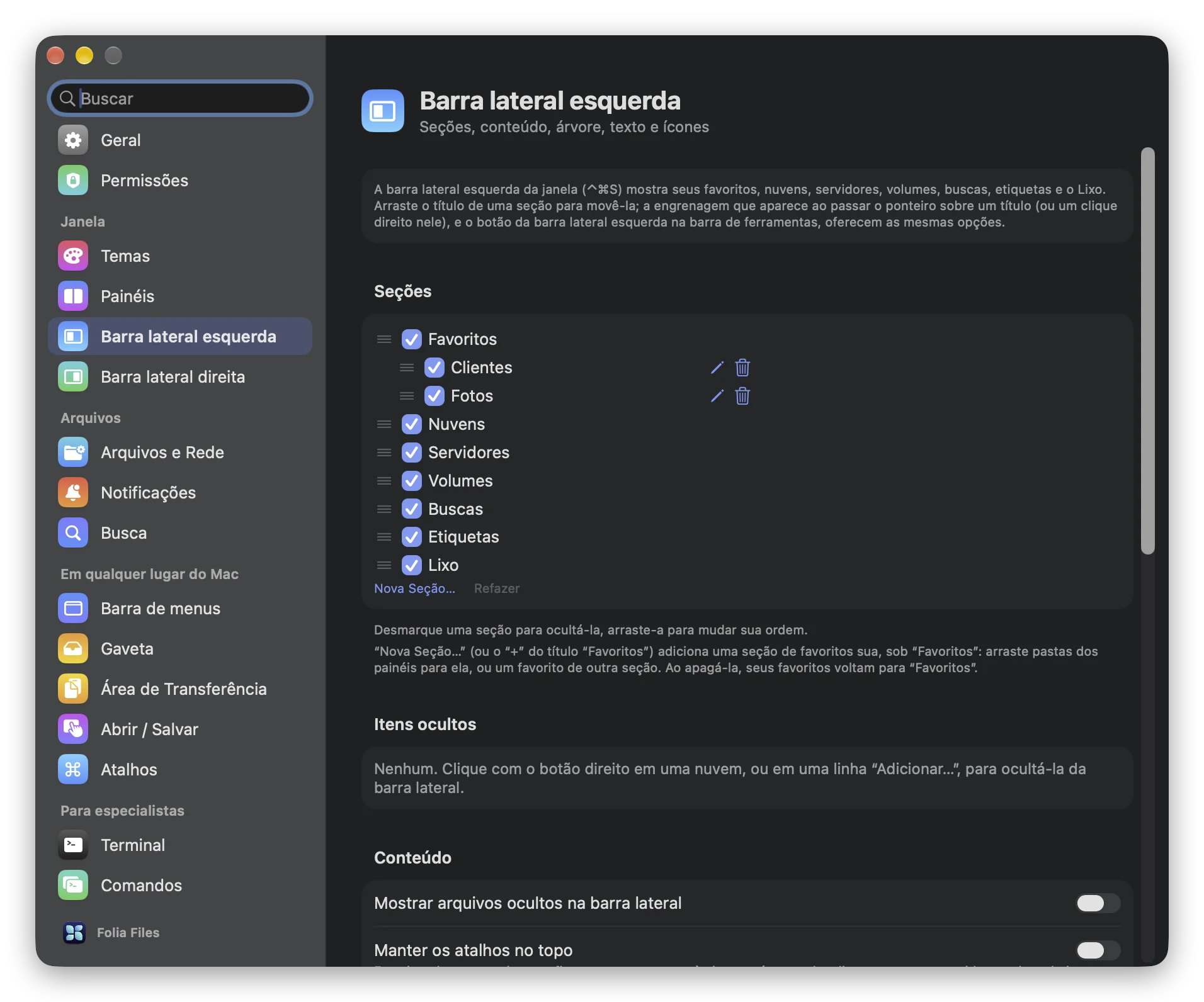Open the Geral gear icon

[x=73, y=140]
